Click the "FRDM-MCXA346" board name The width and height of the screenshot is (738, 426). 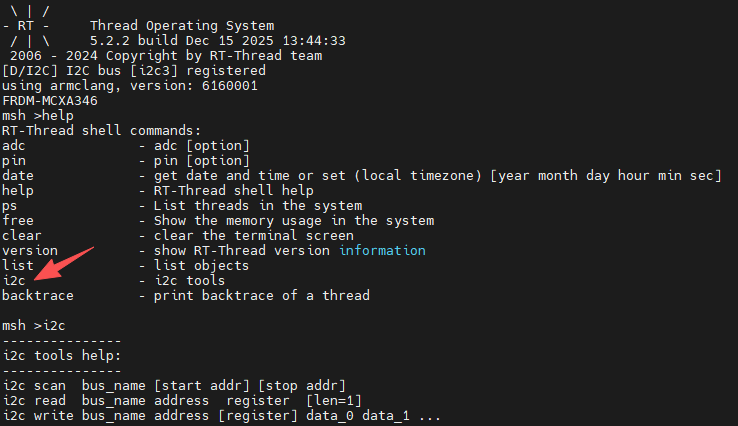(x=50, y=101)
